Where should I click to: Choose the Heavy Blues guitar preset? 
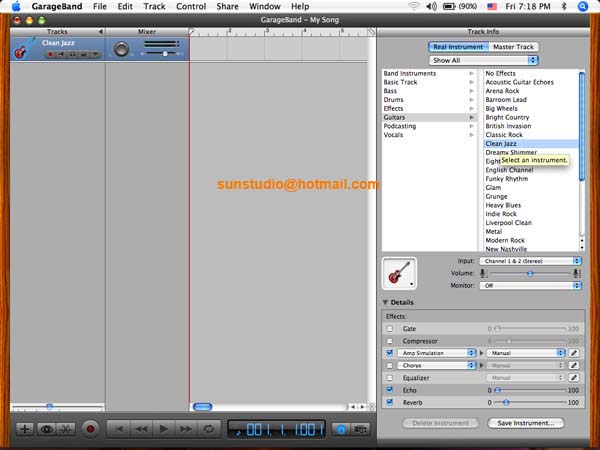[x=531, y=205]
